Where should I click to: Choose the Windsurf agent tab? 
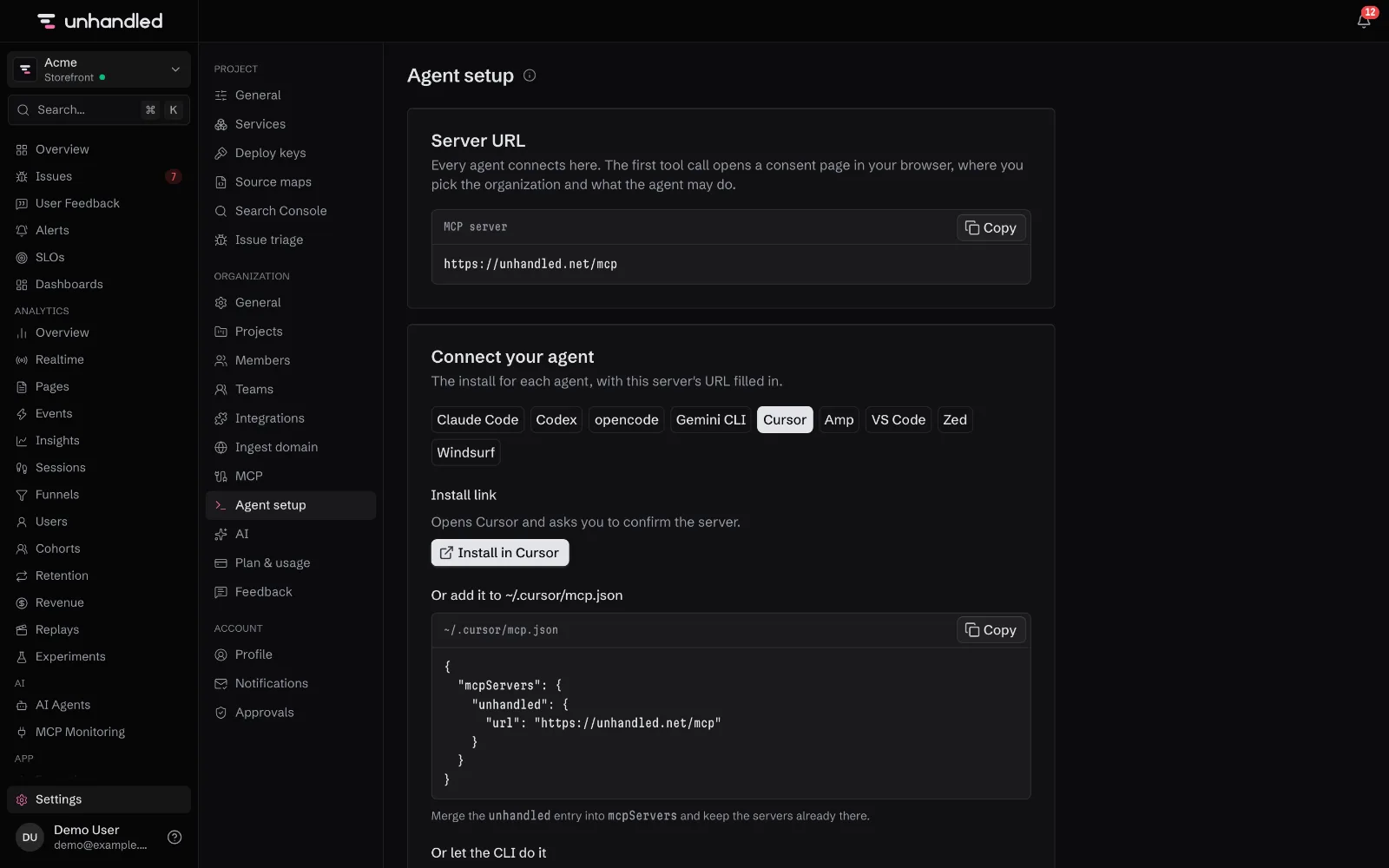coord(466,453)
